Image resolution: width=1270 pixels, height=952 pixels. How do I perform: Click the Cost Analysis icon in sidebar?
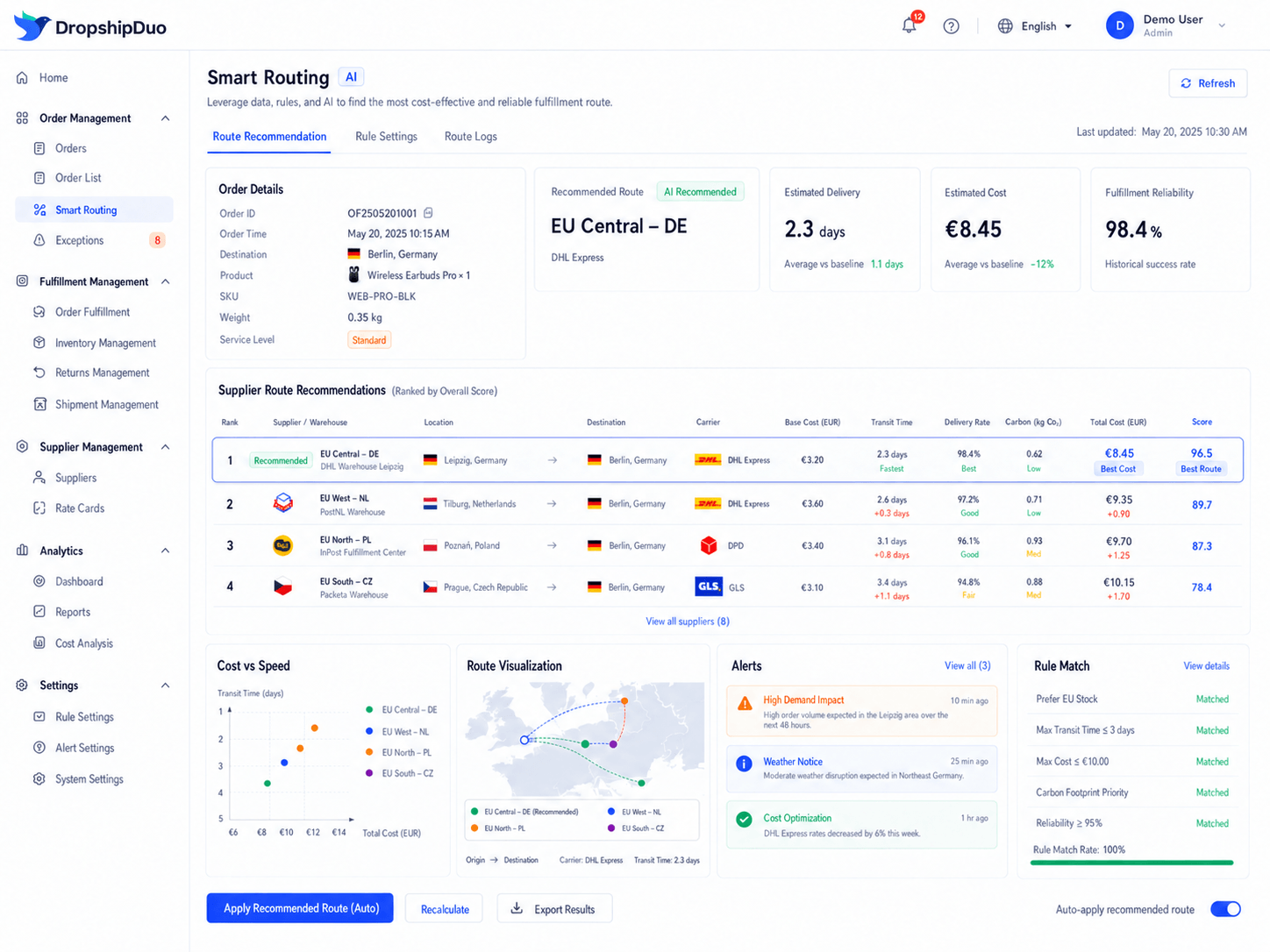point(39,643)
